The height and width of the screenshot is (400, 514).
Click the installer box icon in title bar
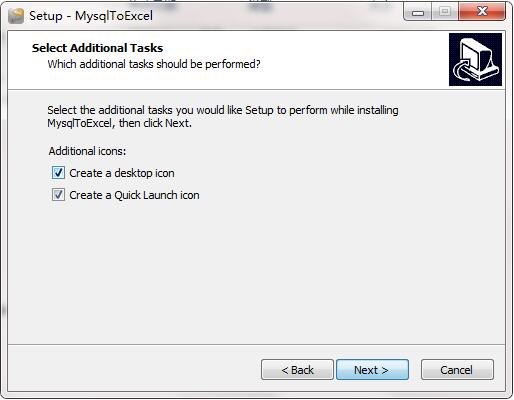(x=16, y=16)
